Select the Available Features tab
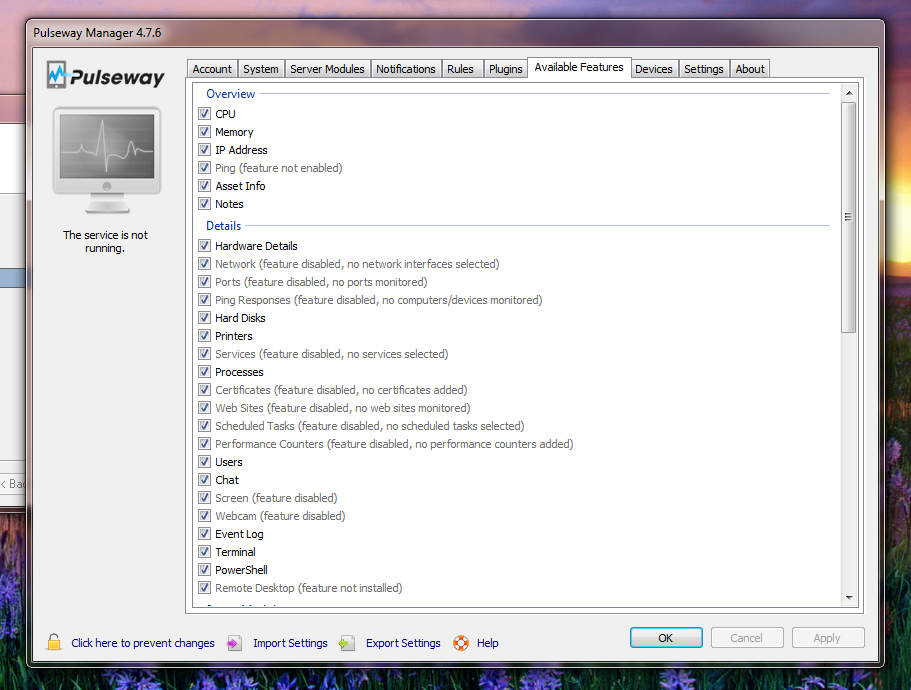 pyautogui.click(x=579, y=67)
